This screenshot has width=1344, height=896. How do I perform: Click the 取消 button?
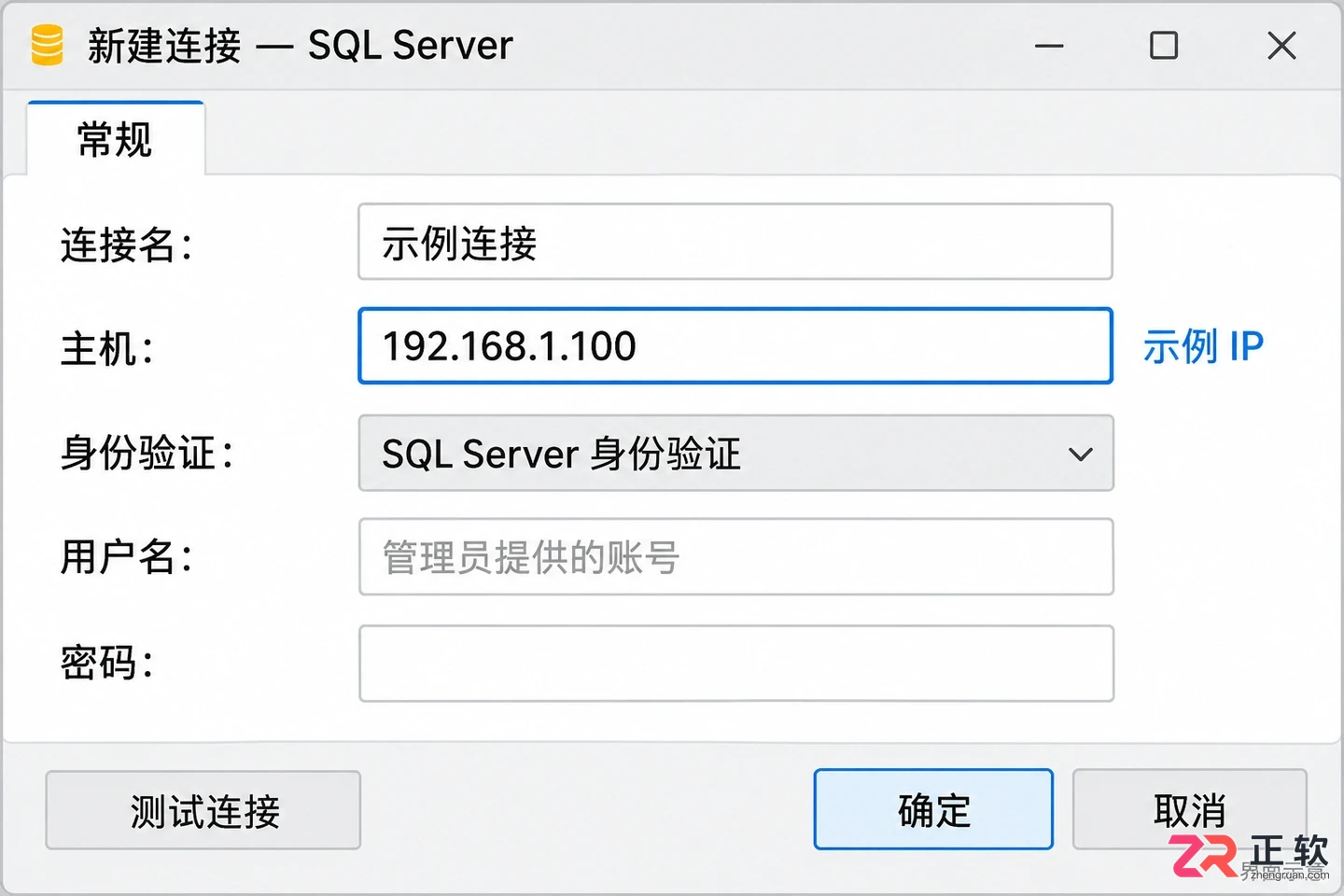pos(1189,809)
